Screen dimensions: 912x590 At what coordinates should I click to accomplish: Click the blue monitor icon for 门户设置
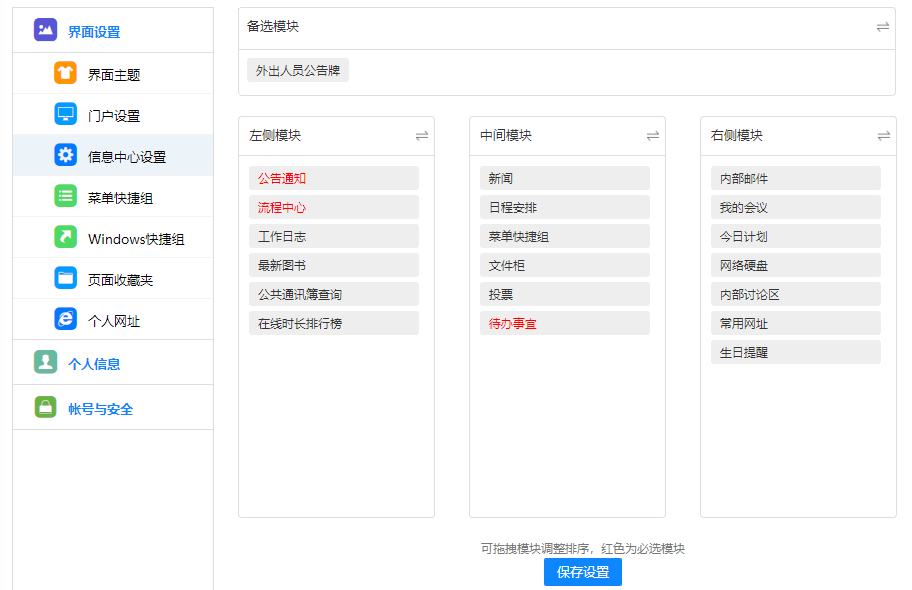click(x=65, y=114)
